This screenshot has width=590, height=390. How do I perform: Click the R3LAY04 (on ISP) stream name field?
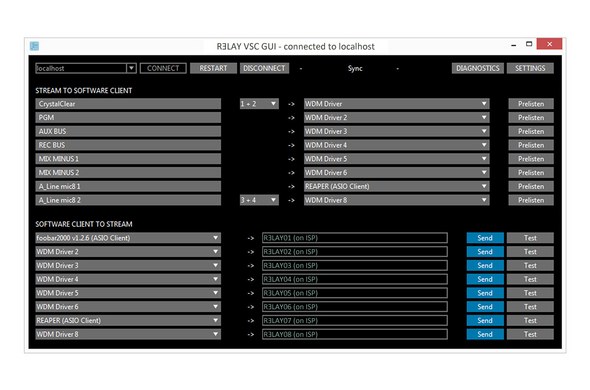[x=355, y=279]
